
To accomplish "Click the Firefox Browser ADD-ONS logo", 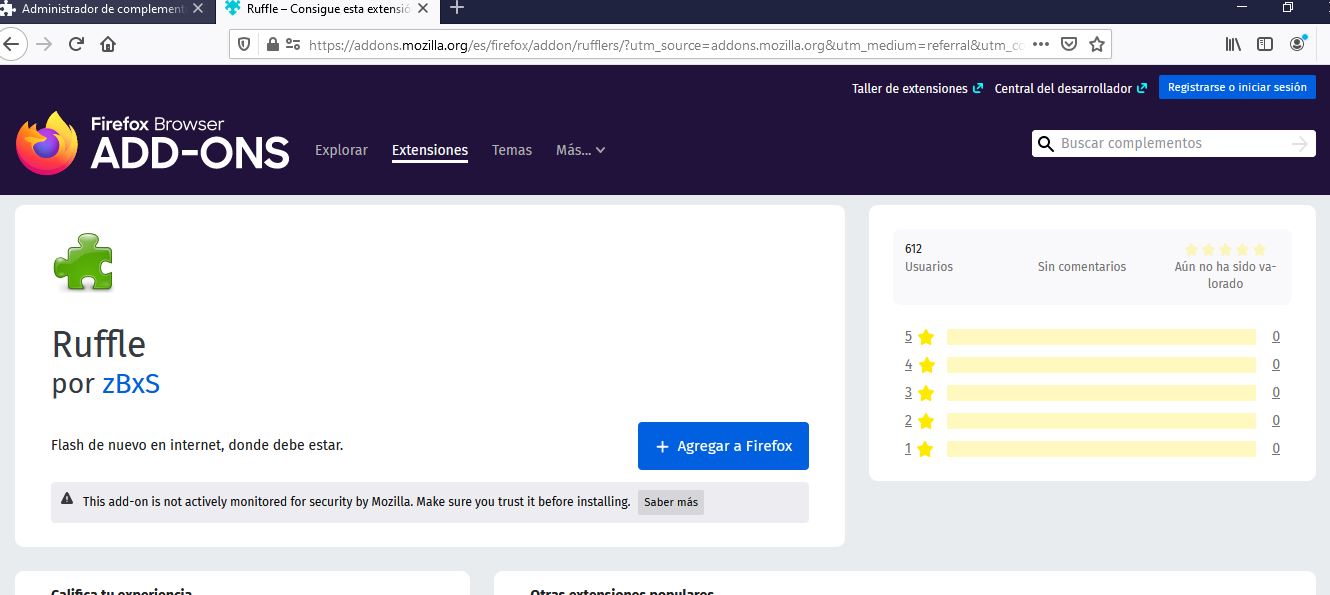I will click(x=152, y=143).
